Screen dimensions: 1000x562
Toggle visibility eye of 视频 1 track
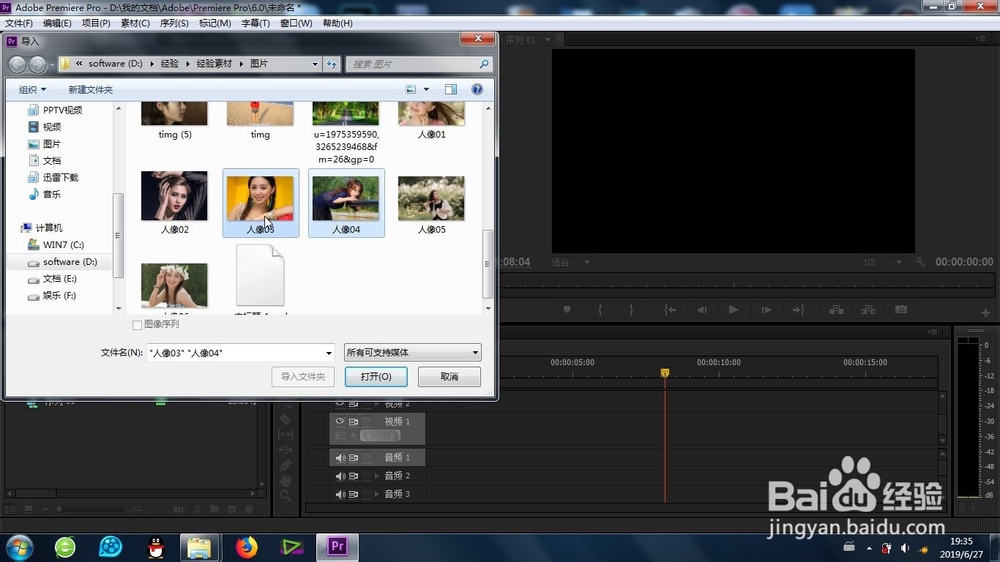pyautogui.click(x=339, y=422)
